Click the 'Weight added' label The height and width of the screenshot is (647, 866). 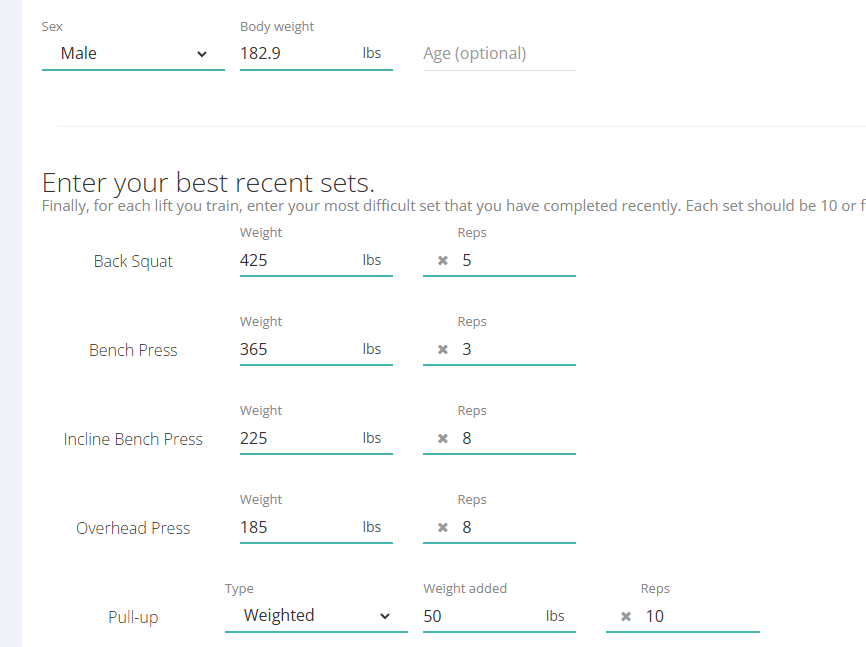click(x=465, y=588)
